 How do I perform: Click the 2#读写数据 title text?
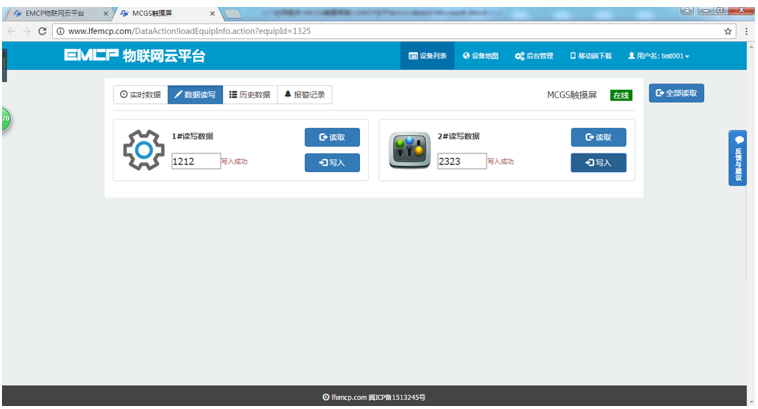click(458, 136)
